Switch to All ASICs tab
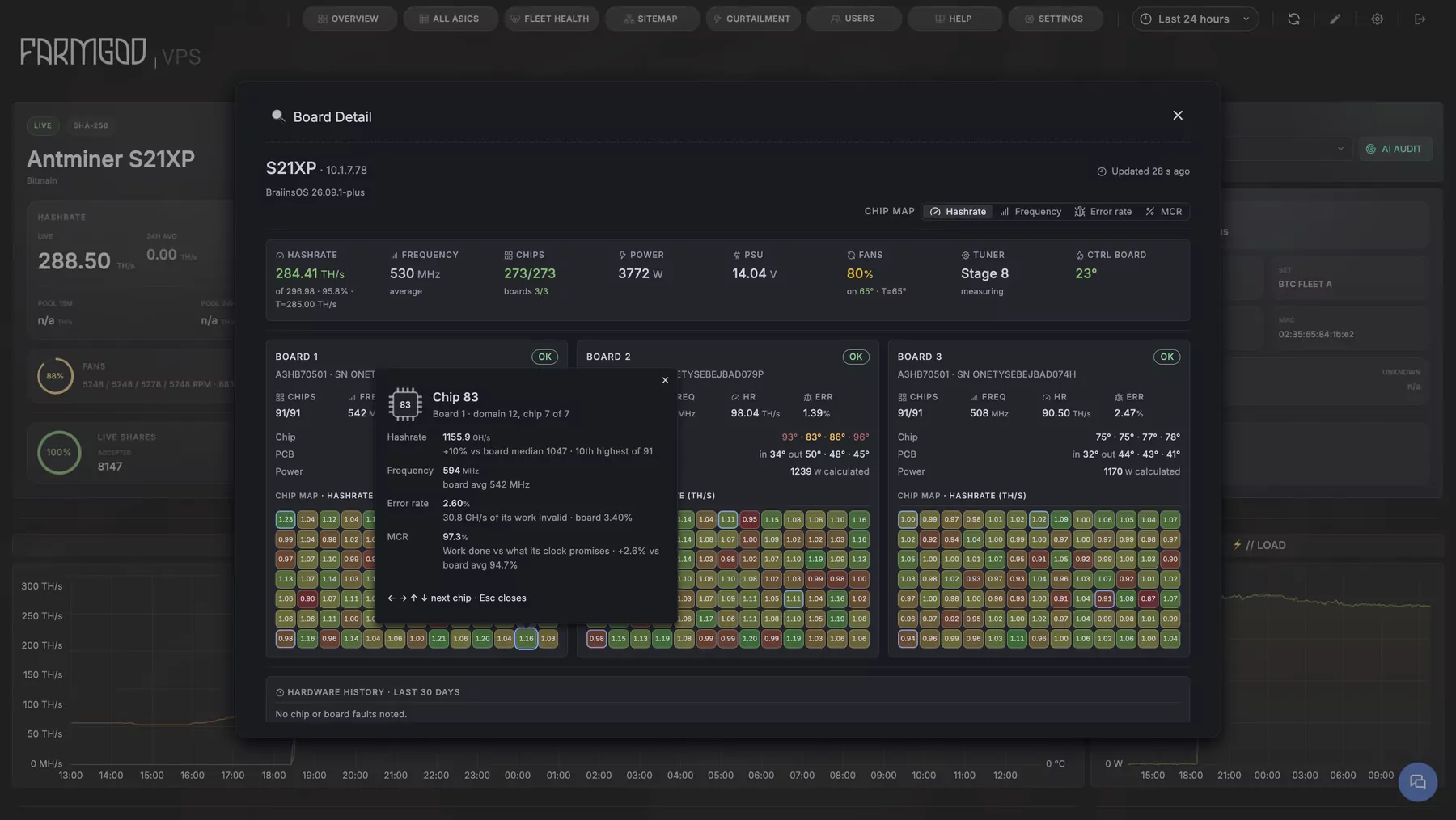The height and width of the screenshot is (820, 1456). pyautogui.click(x=449, y=19)
